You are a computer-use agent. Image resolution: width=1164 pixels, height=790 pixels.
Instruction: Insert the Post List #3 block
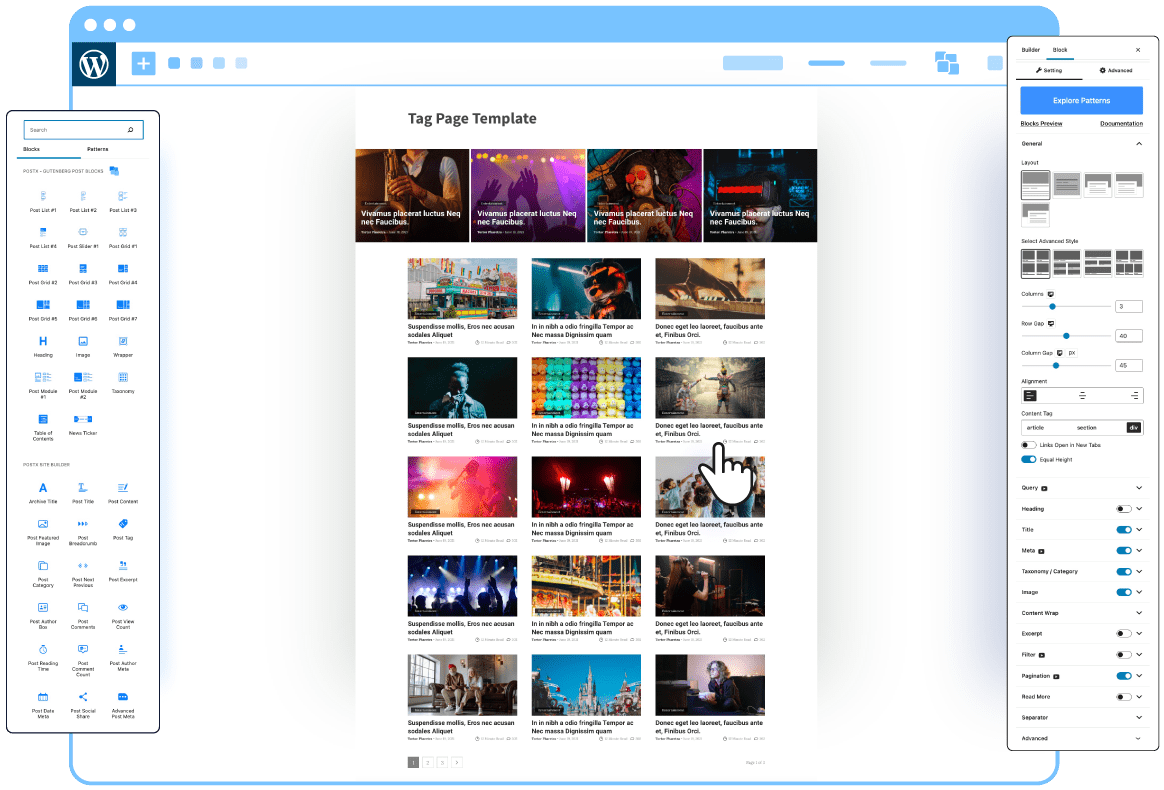point(123,201)
